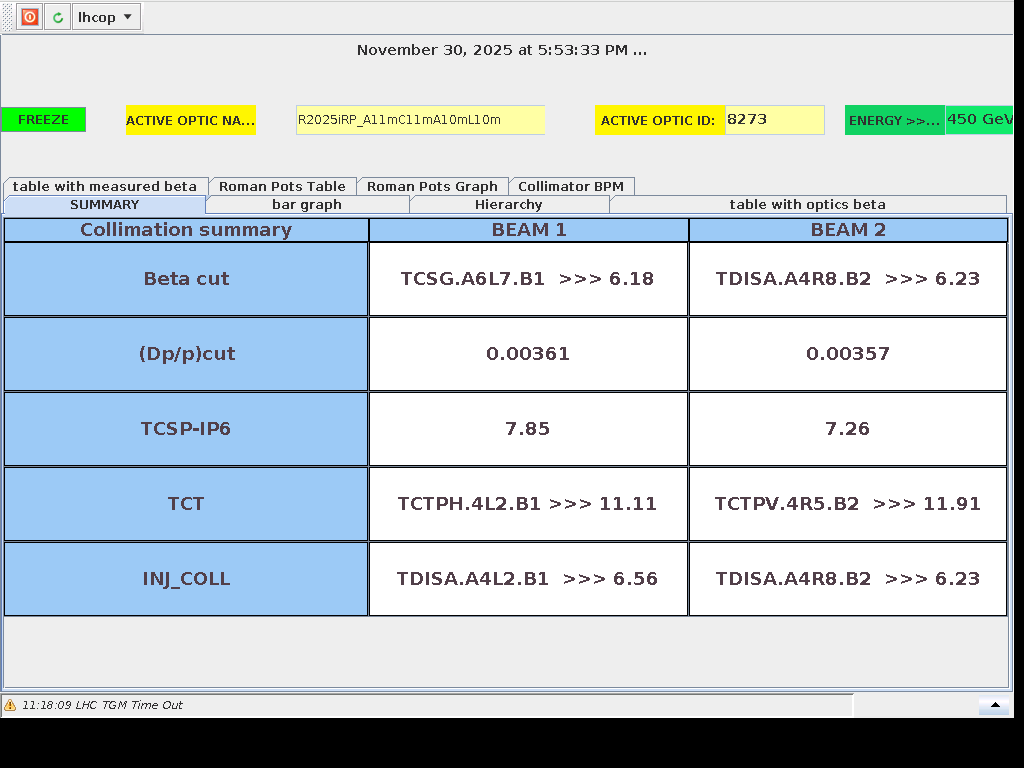1024x768 pixels.
Task: Click the active optic name text field
Action: 420,120
